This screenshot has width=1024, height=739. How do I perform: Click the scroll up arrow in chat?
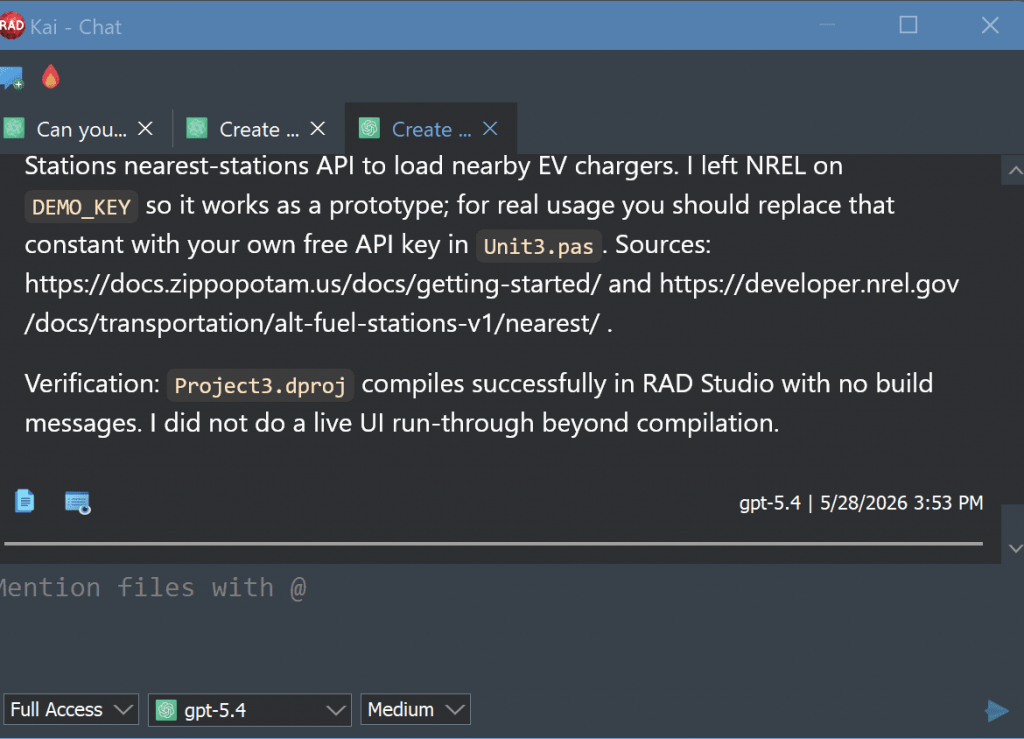coord(1014,170)
